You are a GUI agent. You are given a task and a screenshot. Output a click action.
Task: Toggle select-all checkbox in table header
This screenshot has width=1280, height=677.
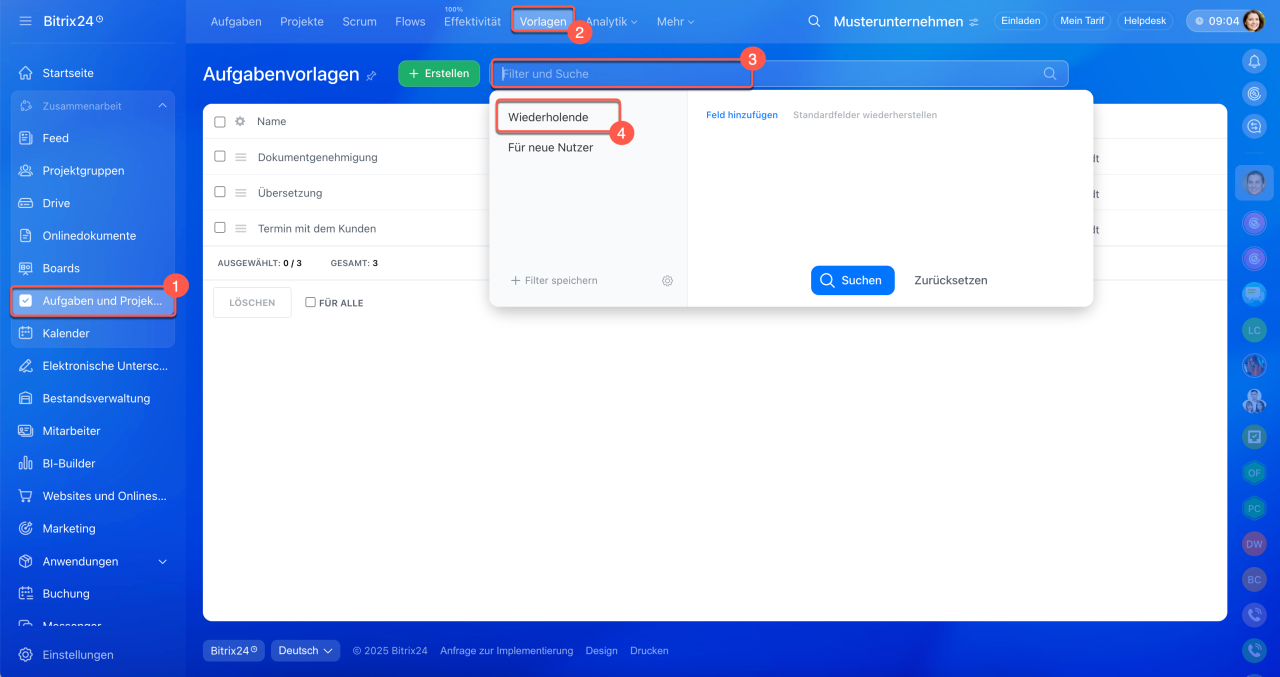pos(220,122)
